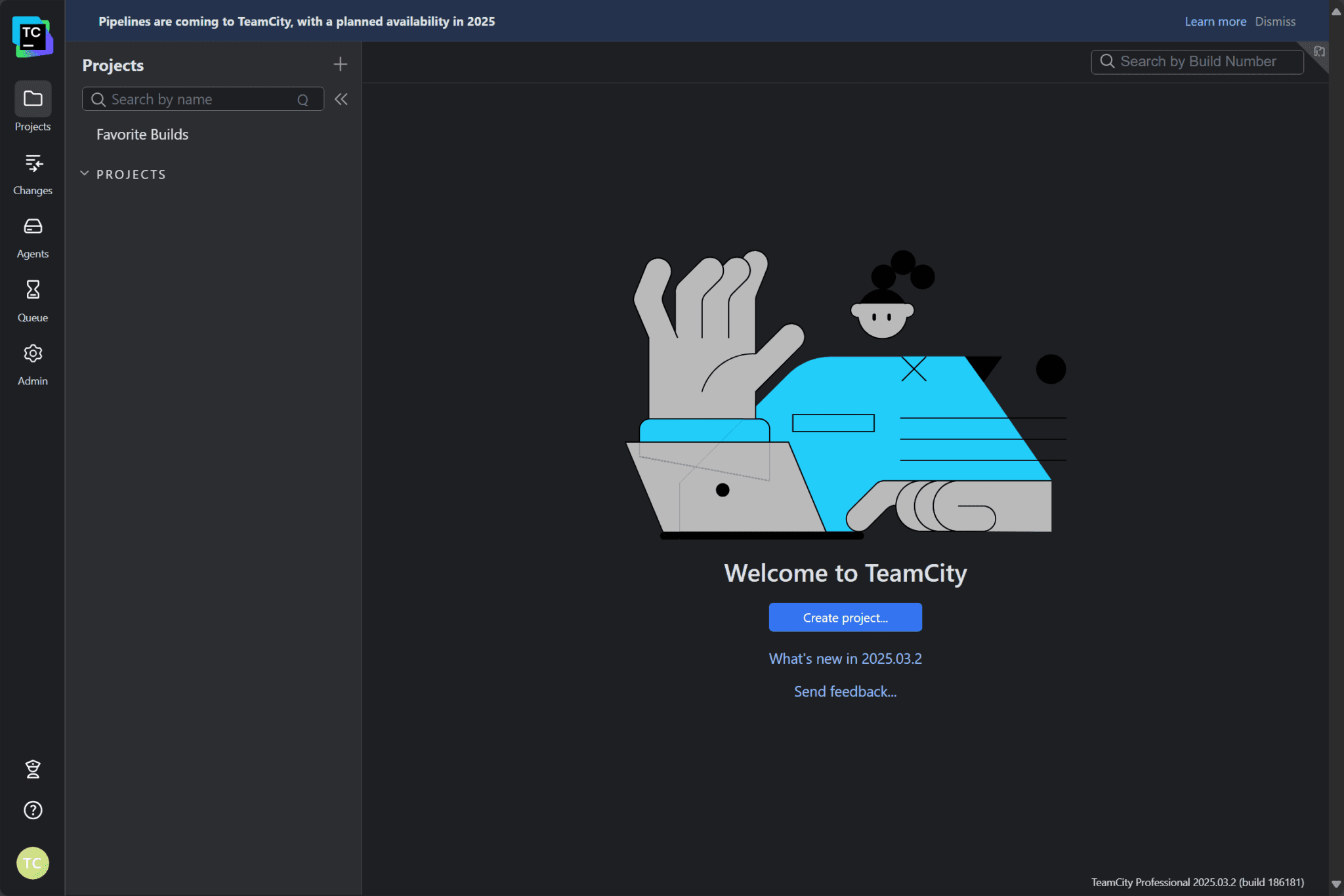Open the Projects sidebar panel
1344x896 pixels.
pos(32,105)
